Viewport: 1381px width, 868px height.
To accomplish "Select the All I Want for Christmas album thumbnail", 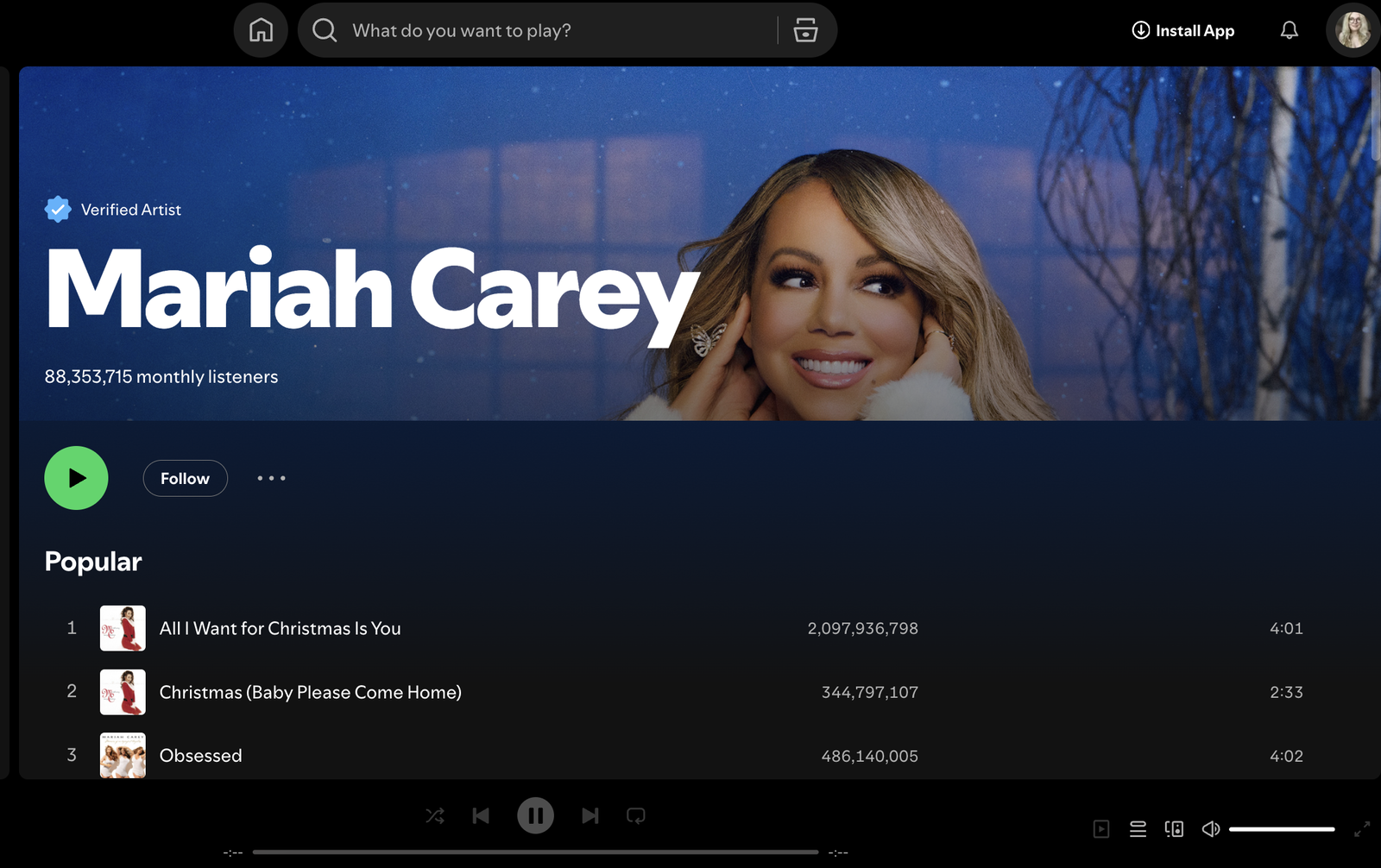I will (x=123, y=628).
